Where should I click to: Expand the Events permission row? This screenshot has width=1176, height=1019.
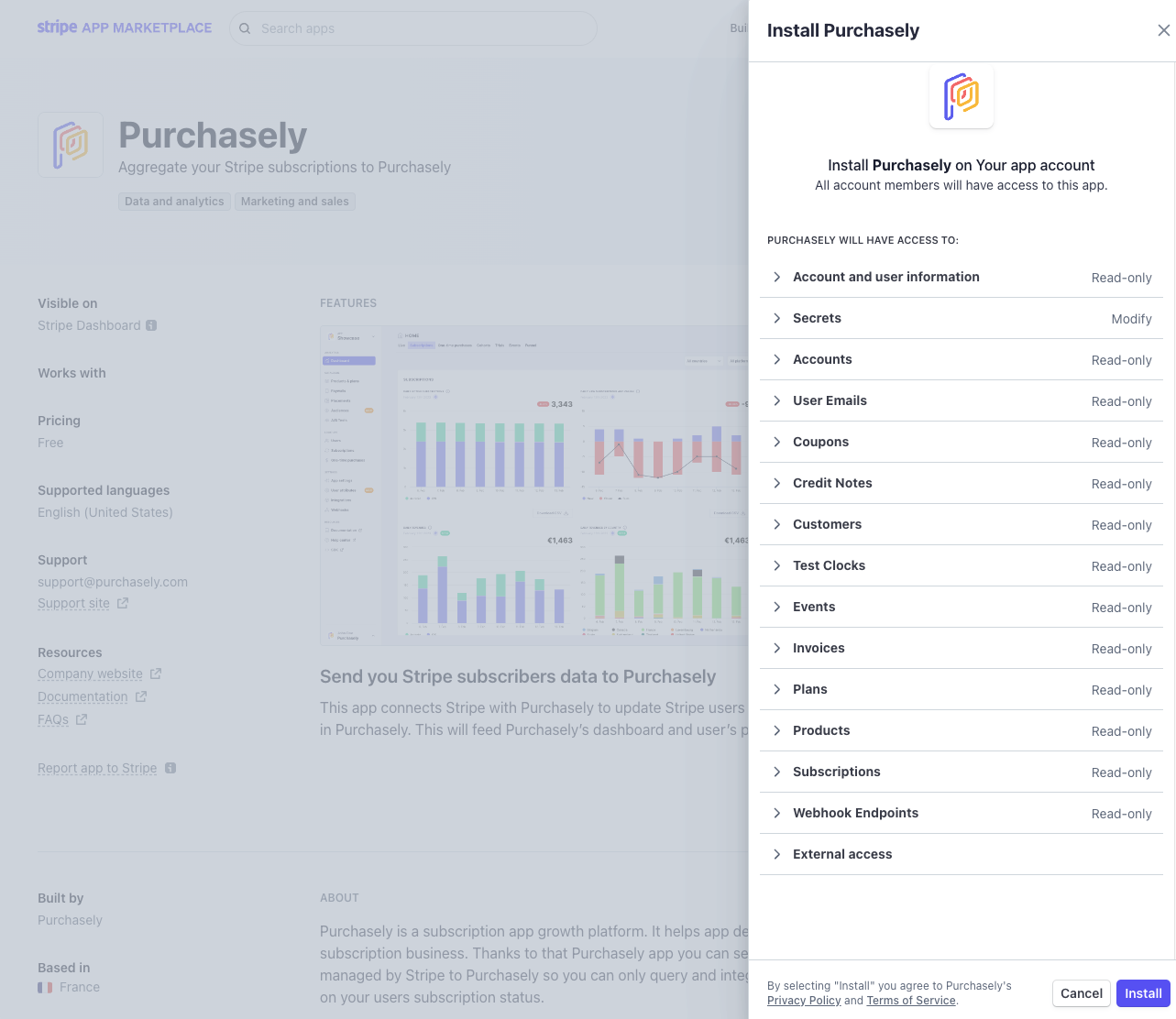click(961, 607)
